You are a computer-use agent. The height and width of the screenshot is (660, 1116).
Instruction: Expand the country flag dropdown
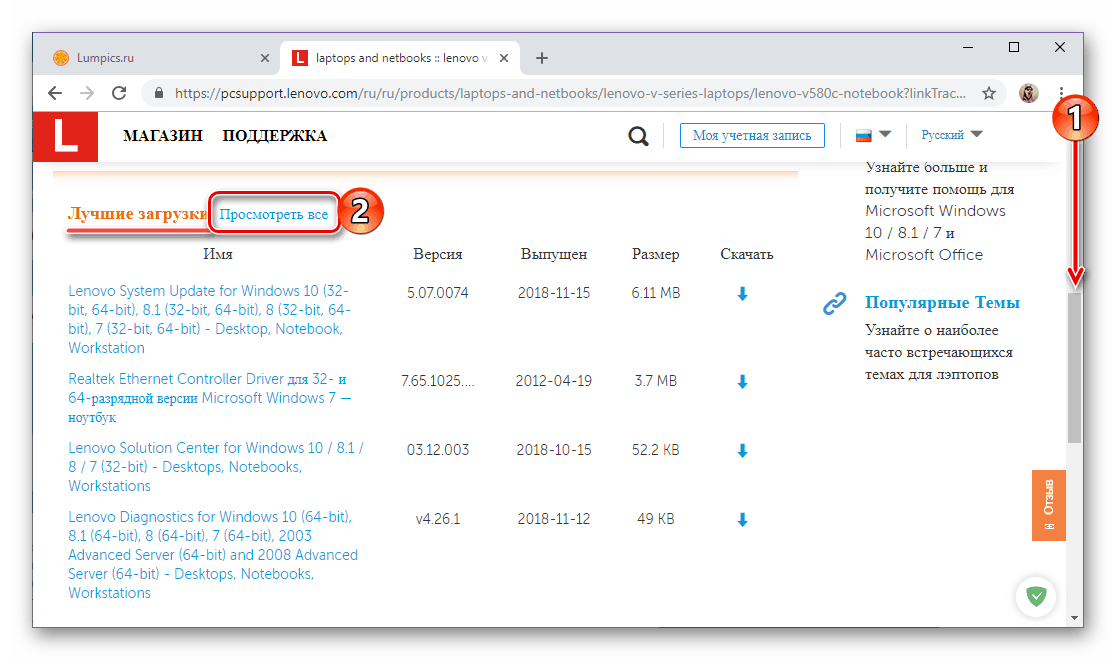873,135
